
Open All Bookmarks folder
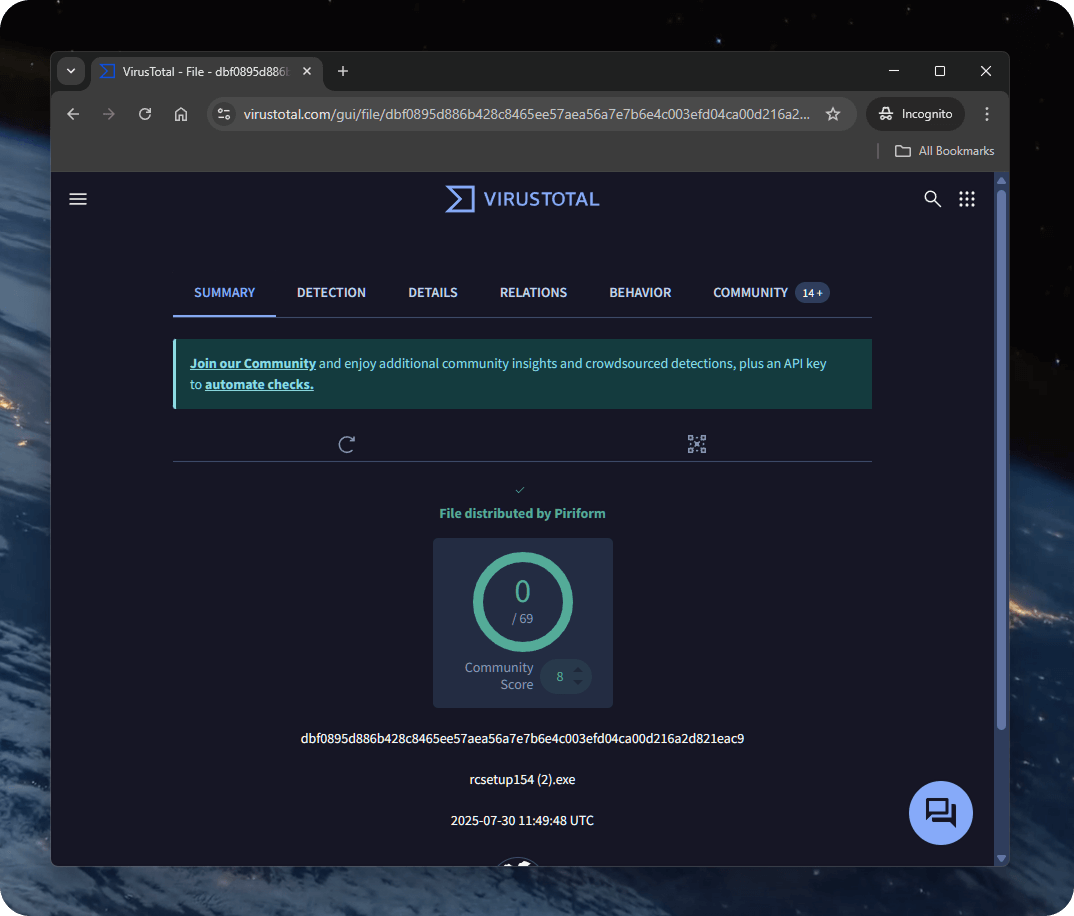click(945, 151)
